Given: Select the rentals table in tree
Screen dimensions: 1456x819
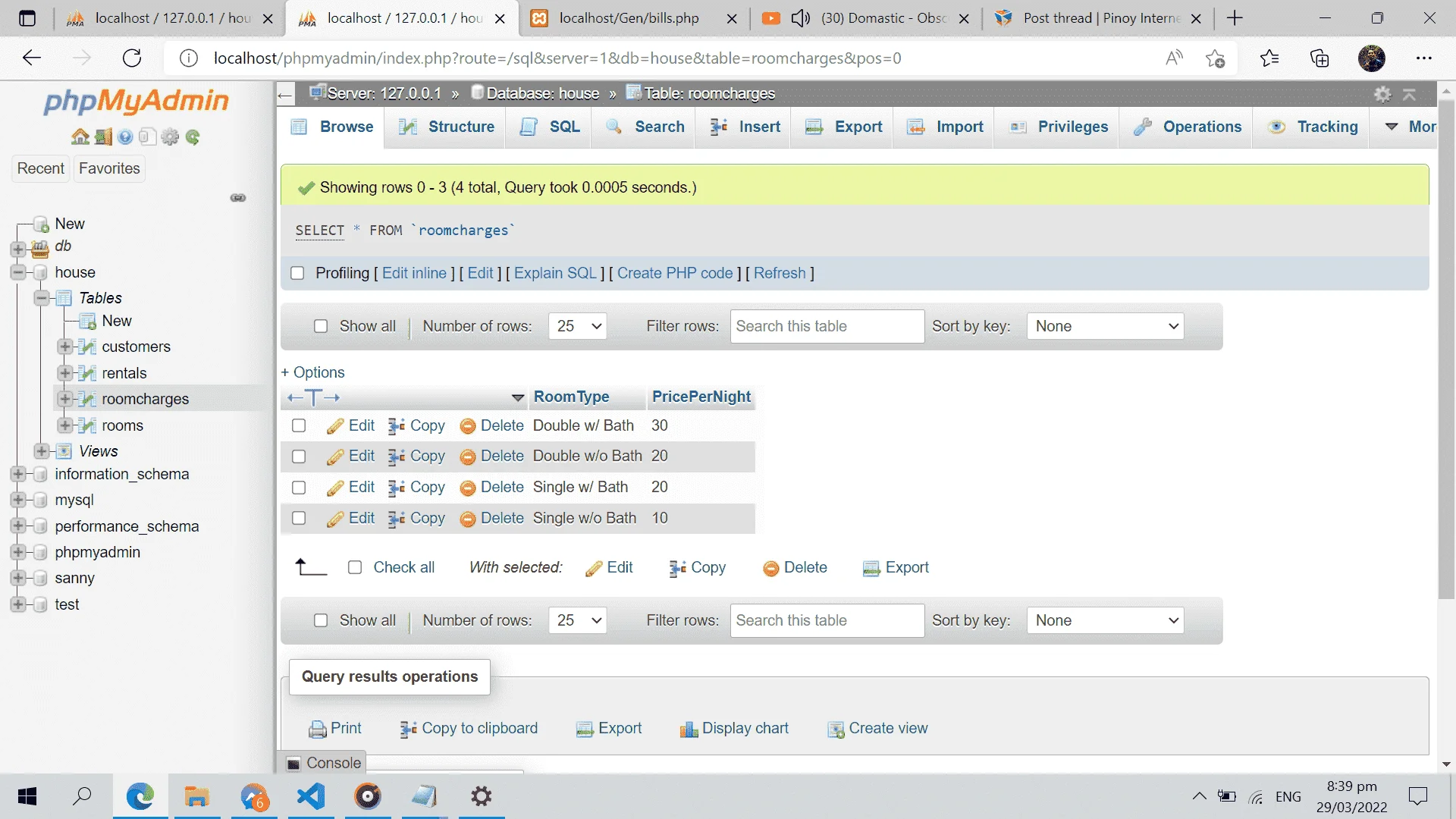Looking at the screenshot, I should click(124, 373).
